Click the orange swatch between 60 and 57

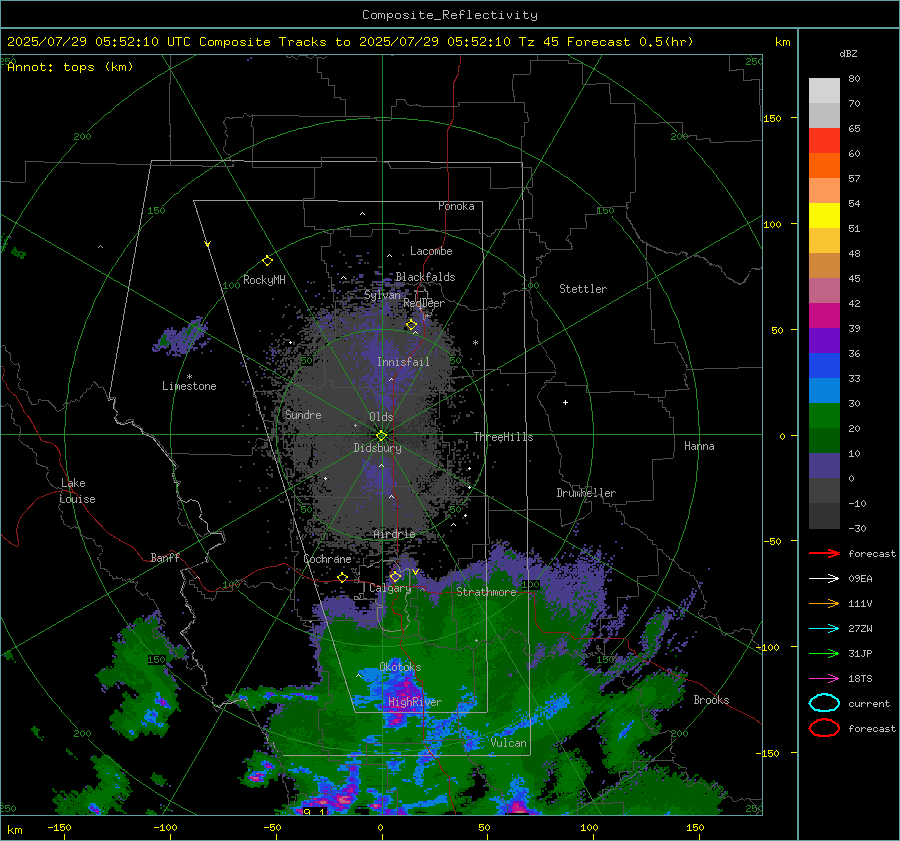pos(824,166)
